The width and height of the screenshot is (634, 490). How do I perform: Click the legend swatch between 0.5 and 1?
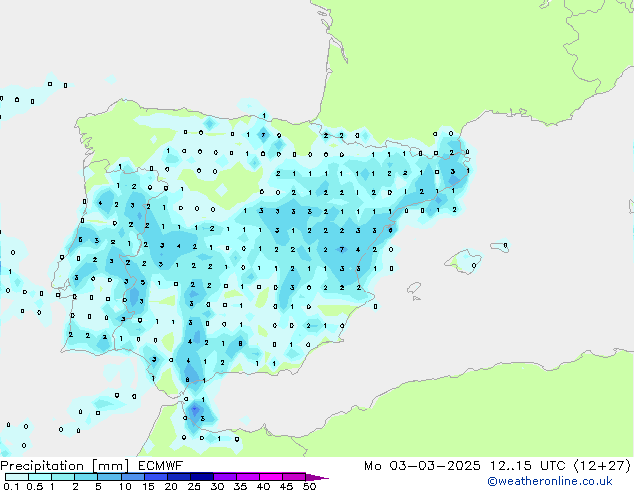click(x=40, y=477)
